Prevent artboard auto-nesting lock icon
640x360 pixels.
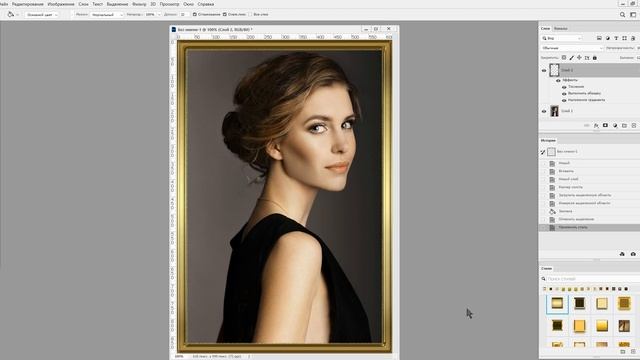[587, 58]
